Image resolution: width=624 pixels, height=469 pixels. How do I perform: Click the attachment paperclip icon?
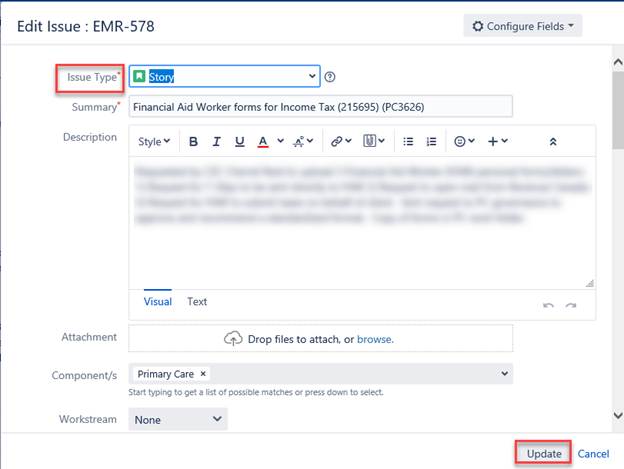(369, 141)
